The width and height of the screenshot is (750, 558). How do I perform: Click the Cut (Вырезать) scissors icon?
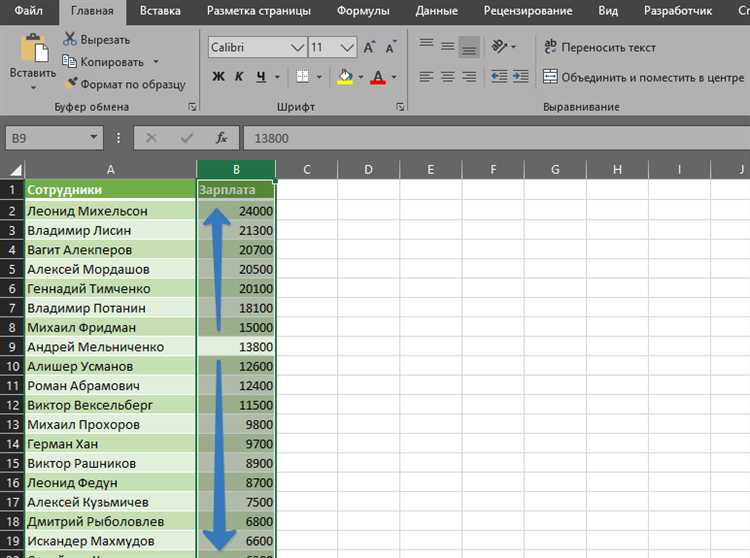pos(70,39)
